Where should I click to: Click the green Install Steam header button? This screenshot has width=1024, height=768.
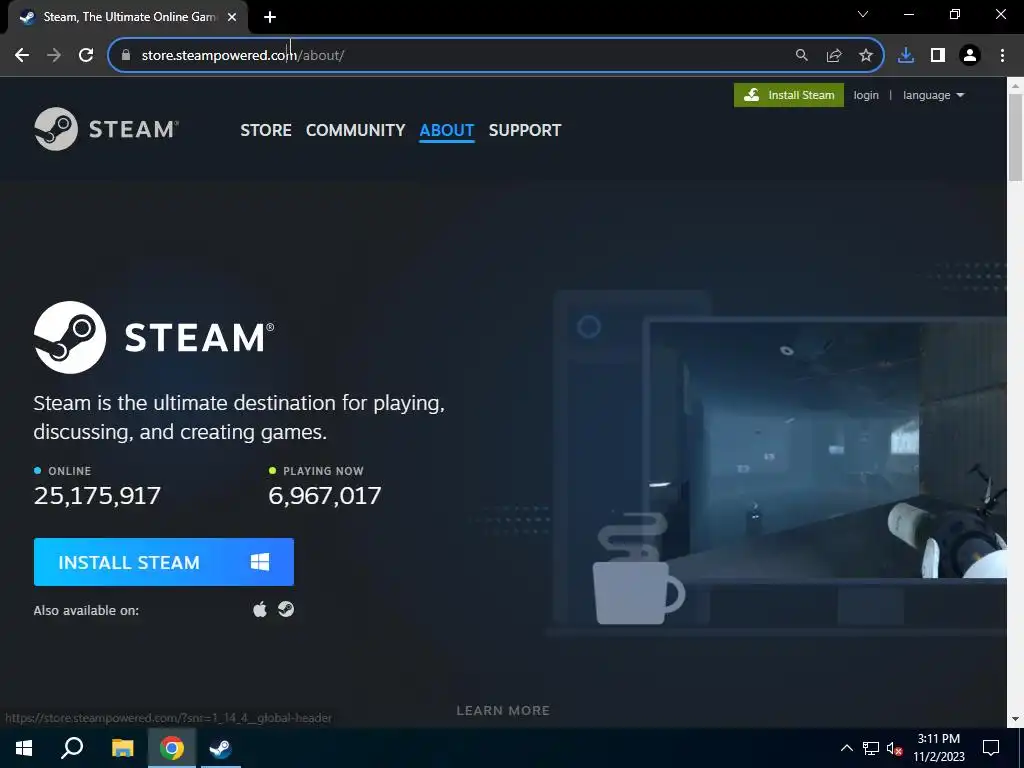pos(789,95)
